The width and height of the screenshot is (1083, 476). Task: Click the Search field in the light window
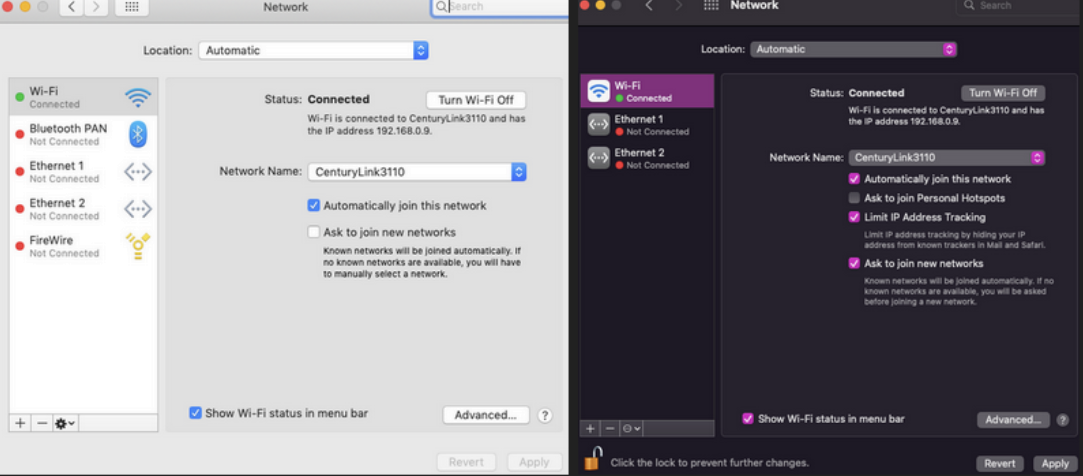click(501, 7)
